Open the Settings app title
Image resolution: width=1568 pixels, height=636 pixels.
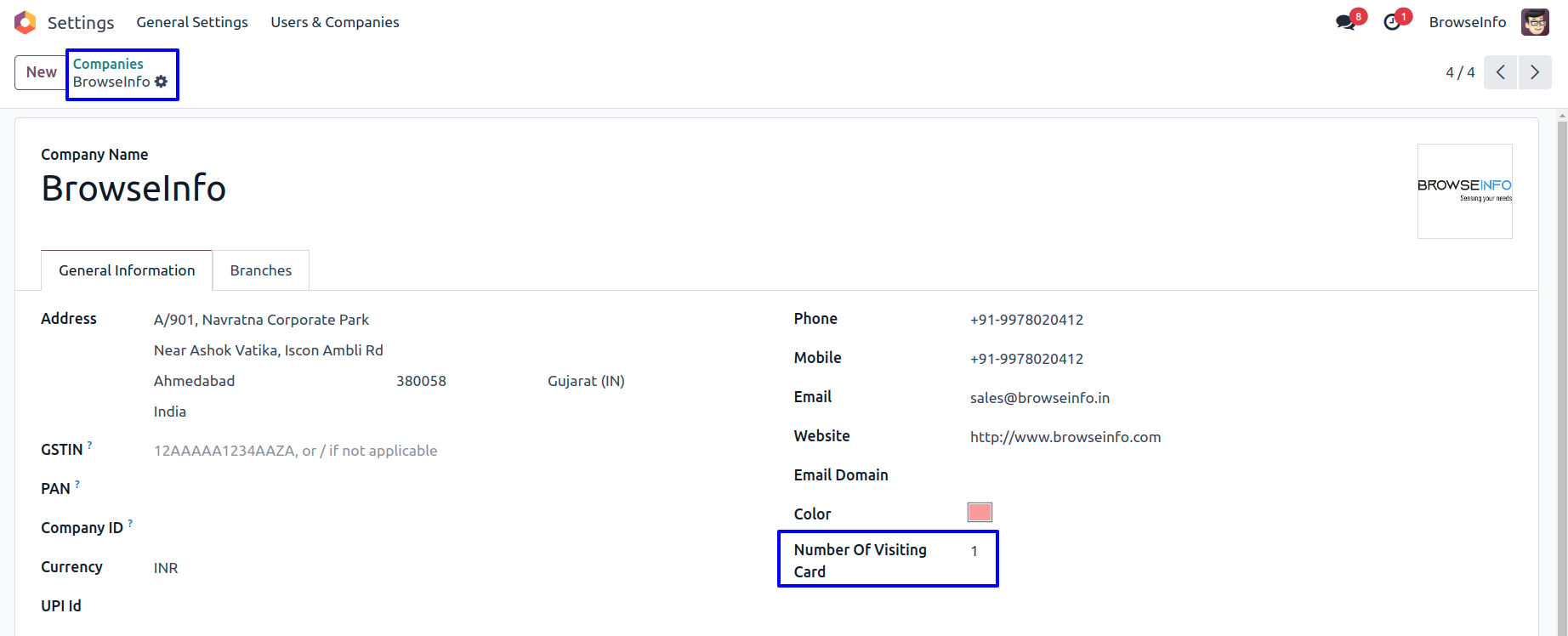pos(81,22)
